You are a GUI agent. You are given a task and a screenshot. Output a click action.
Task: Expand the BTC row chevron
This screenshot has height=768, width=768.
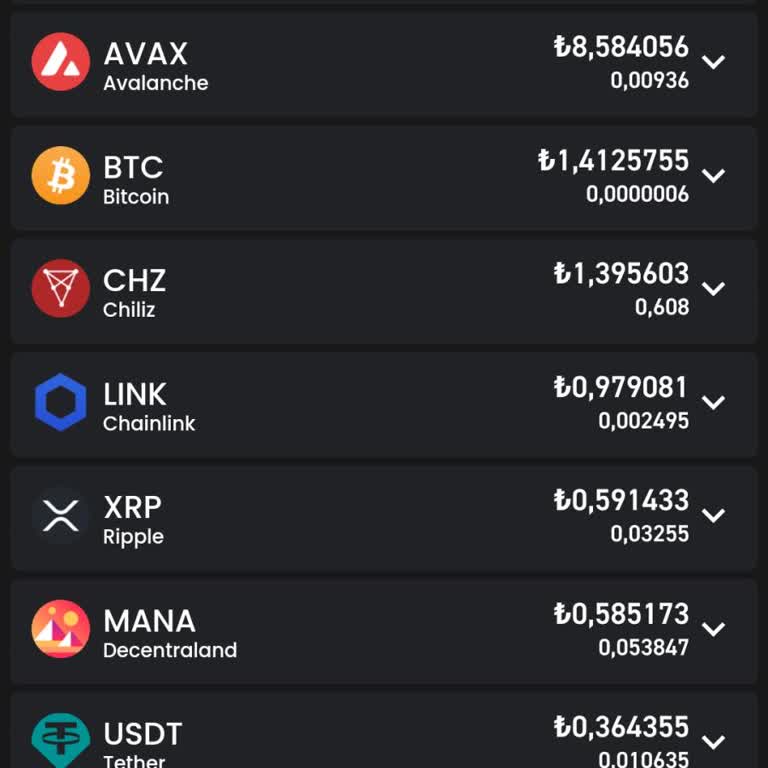[x=713, y=176]
